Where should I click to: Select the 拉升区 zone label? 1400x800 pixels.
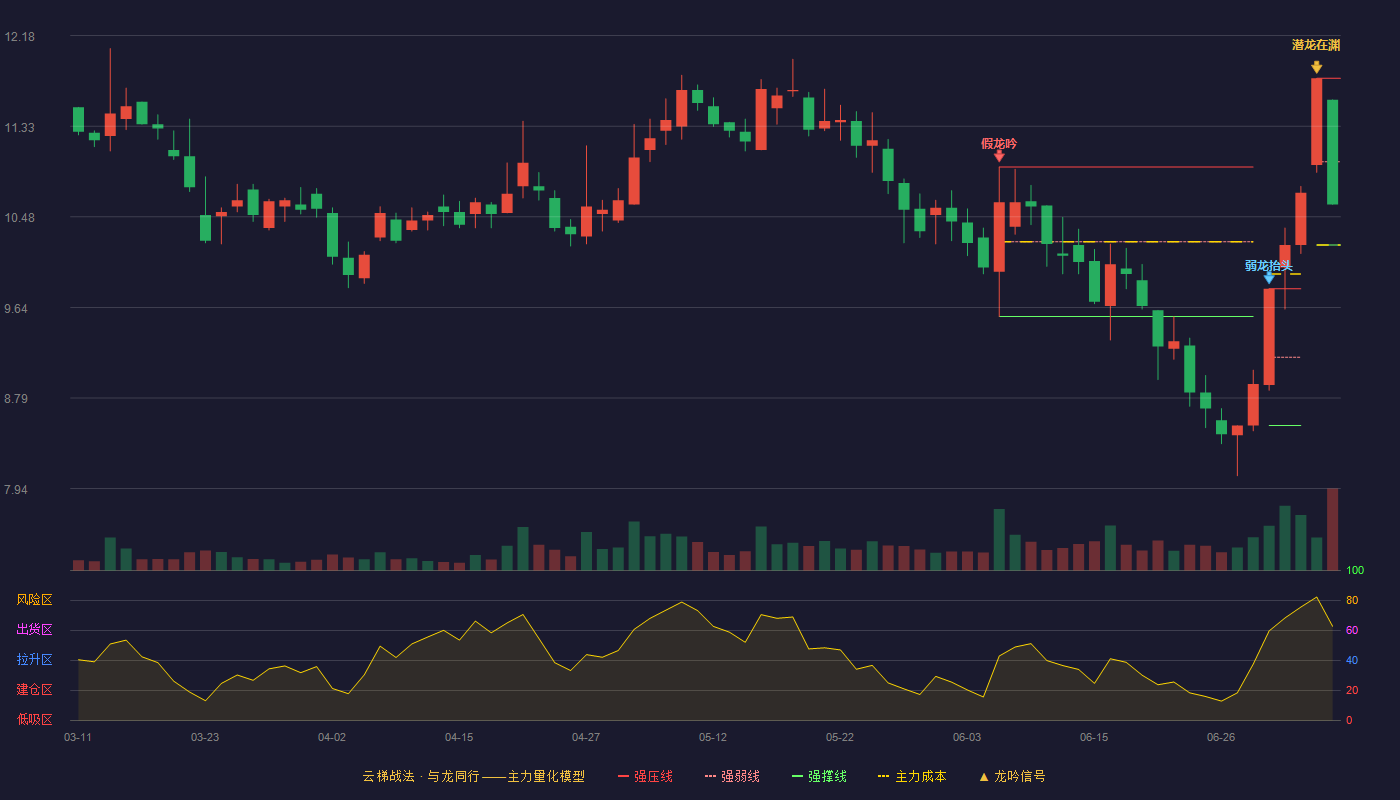coord(35,660)
